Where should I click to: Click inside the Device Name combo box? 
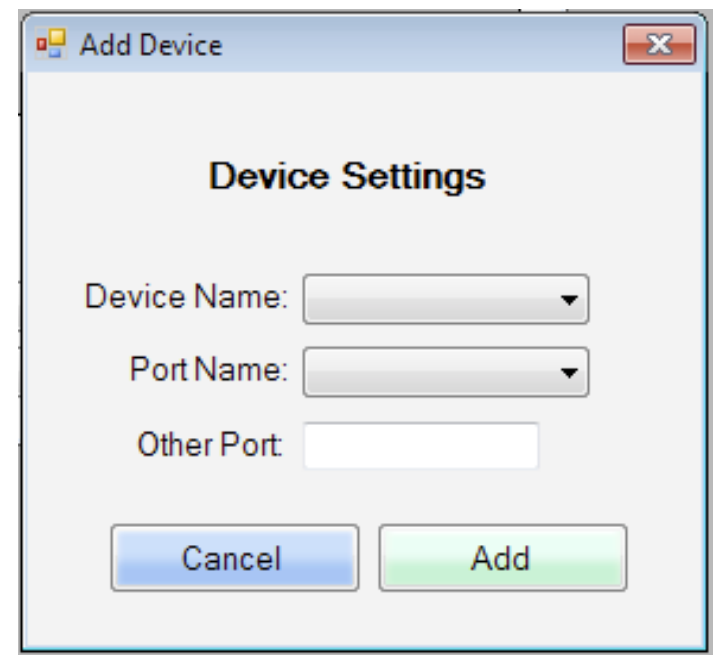point(430,299)
